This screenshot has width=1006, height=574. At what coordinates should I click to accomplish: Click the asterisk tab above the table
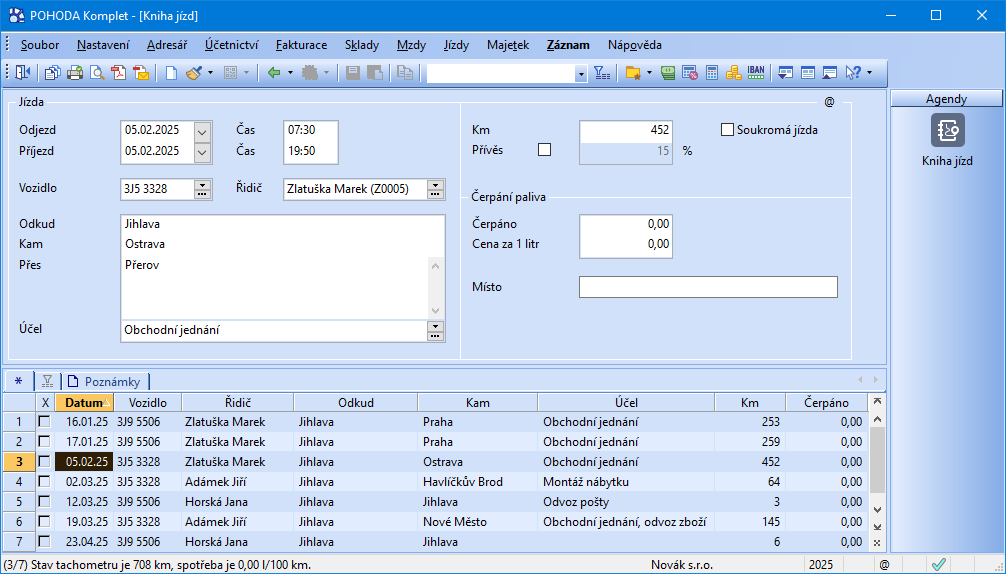point(19,382)
